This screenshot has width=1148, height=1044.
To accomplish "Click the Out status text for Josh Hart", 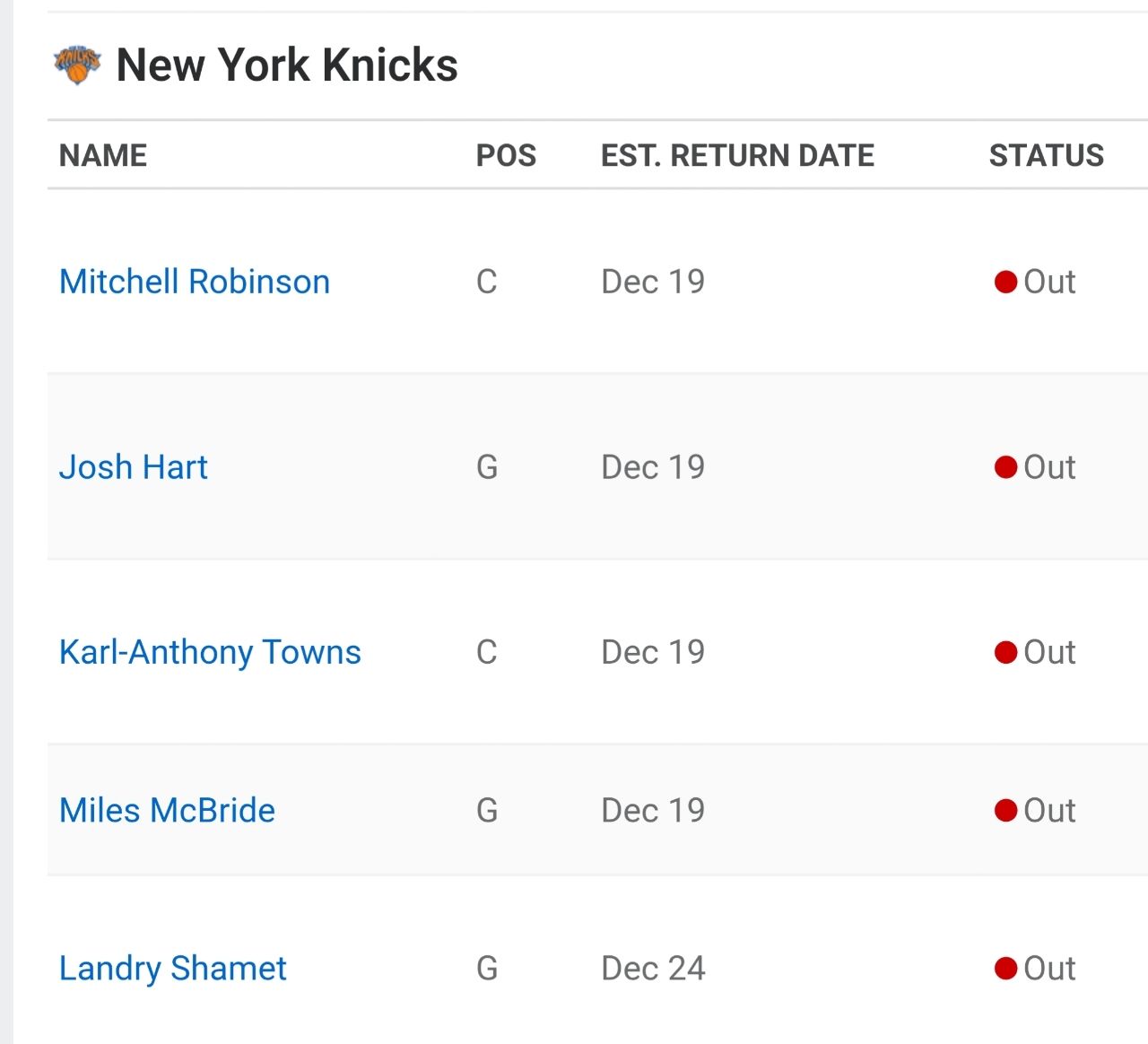I will pos(1049,467).
